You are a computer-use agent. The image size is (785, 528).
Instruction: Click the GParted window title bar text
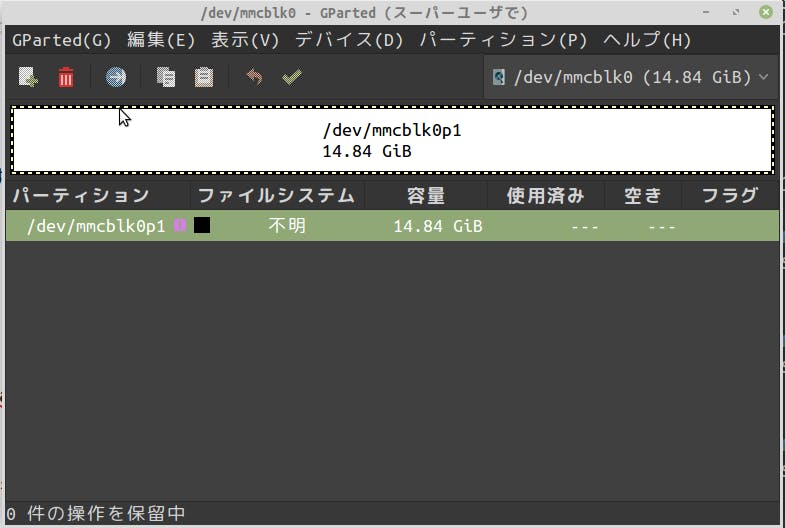(364, 13)
